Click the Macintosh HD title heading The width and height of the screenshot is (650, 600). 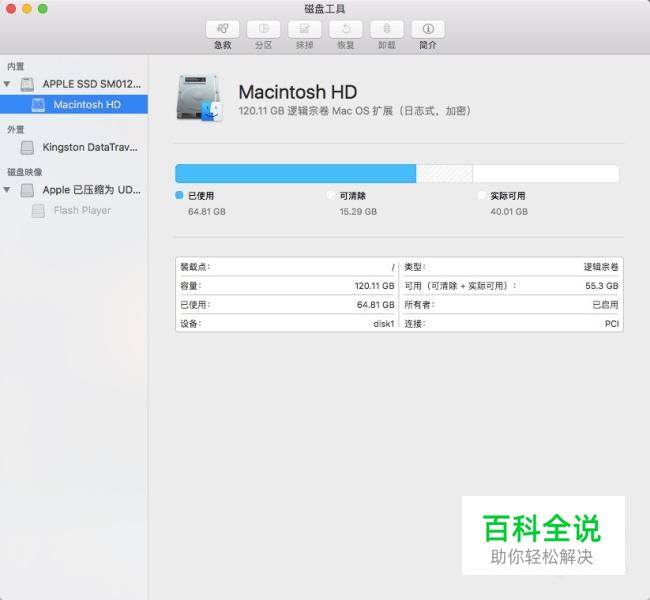(x=298, y=92)
